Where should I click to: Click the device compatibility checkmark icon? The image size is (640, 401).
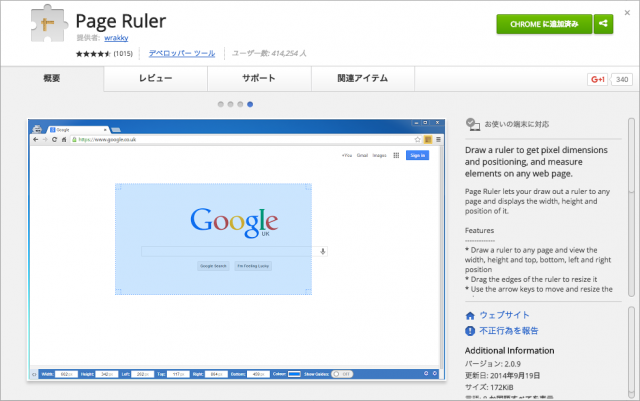pyautogui.click(x=472, y=125)
